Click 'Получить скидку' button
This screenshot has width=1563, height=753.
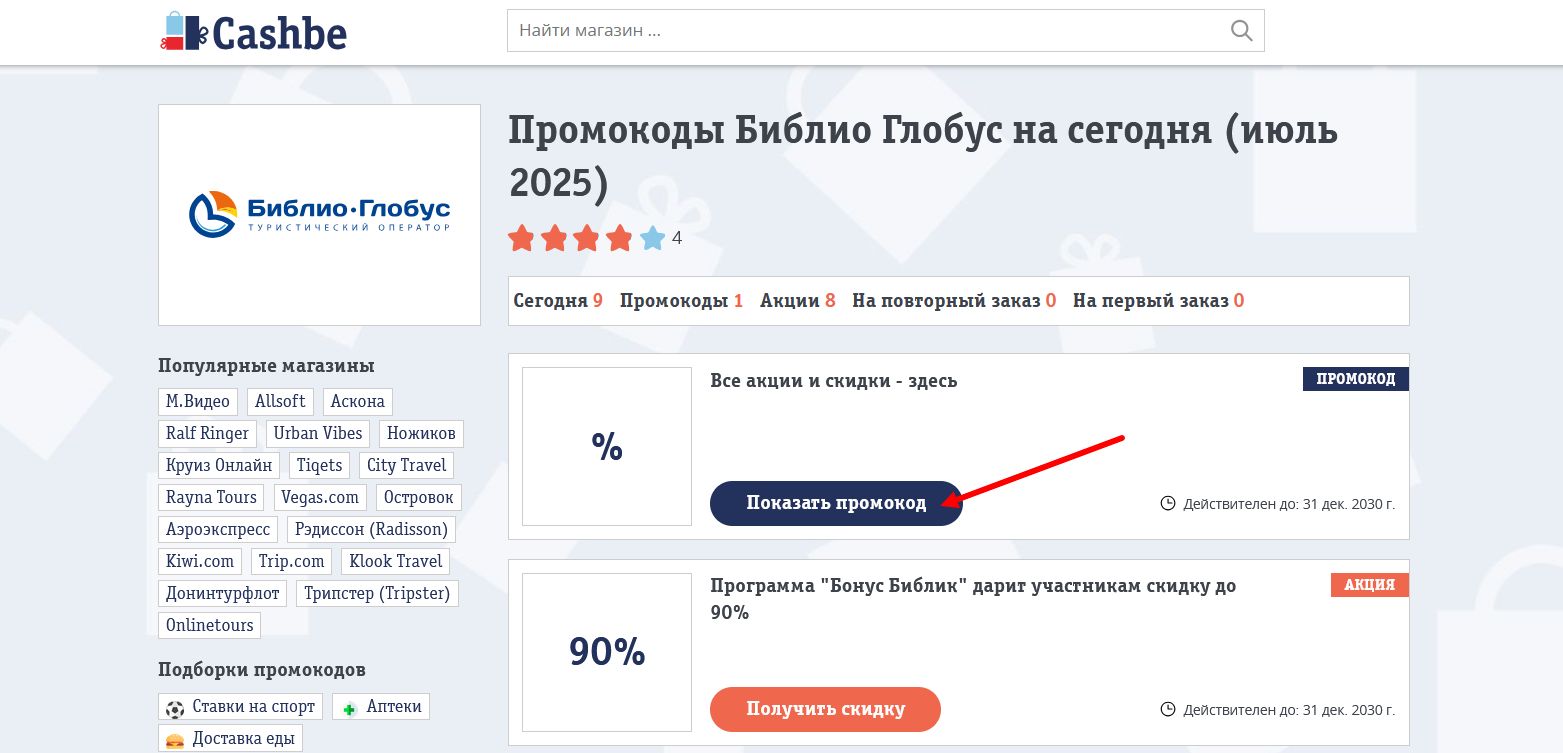point(825,709)
